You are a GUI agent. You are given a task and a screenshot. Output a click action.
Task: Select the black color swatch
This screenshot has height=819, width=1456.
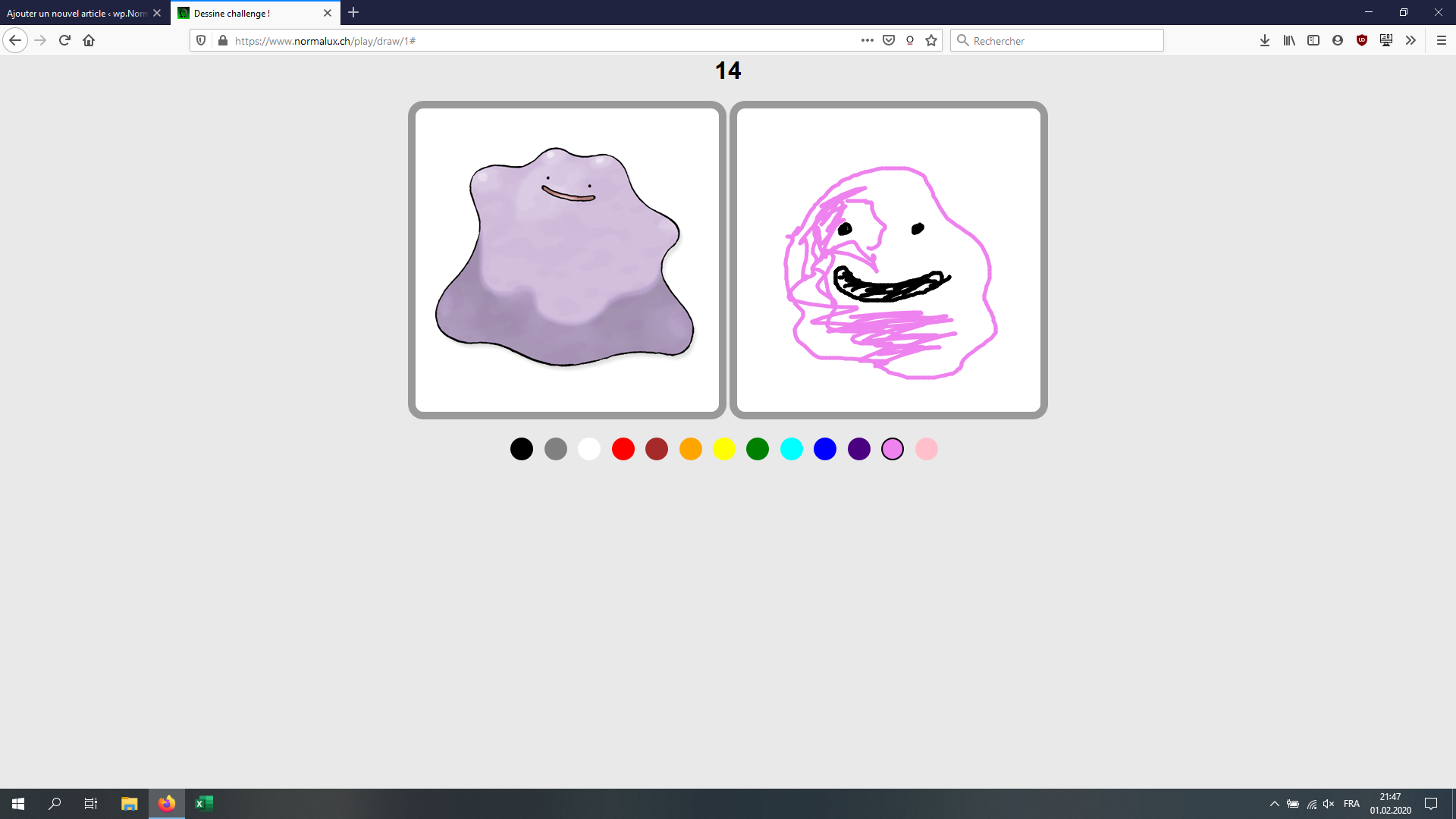pos(522,449)
